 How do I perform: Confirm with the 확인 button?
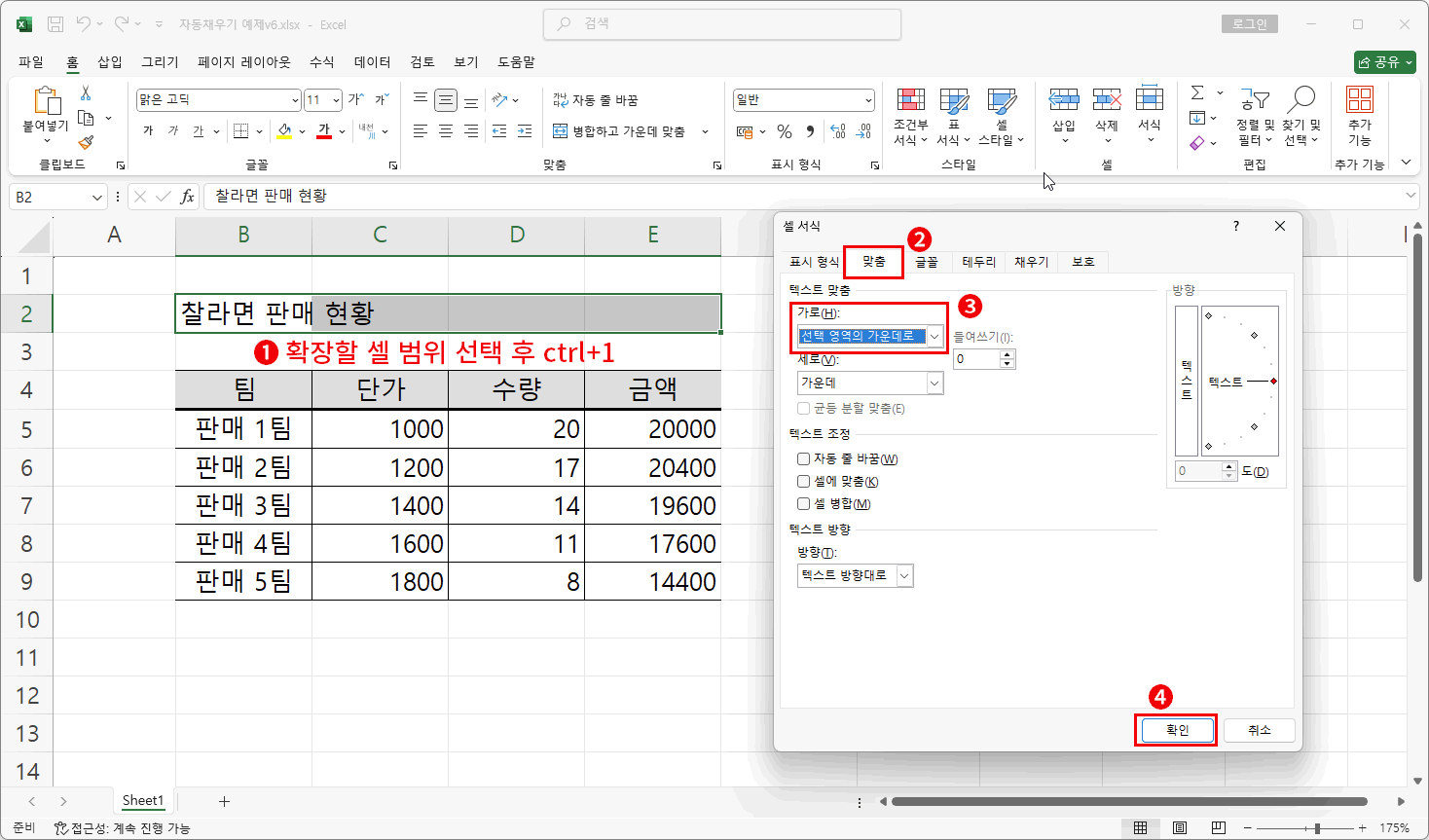click(1177, 730)
